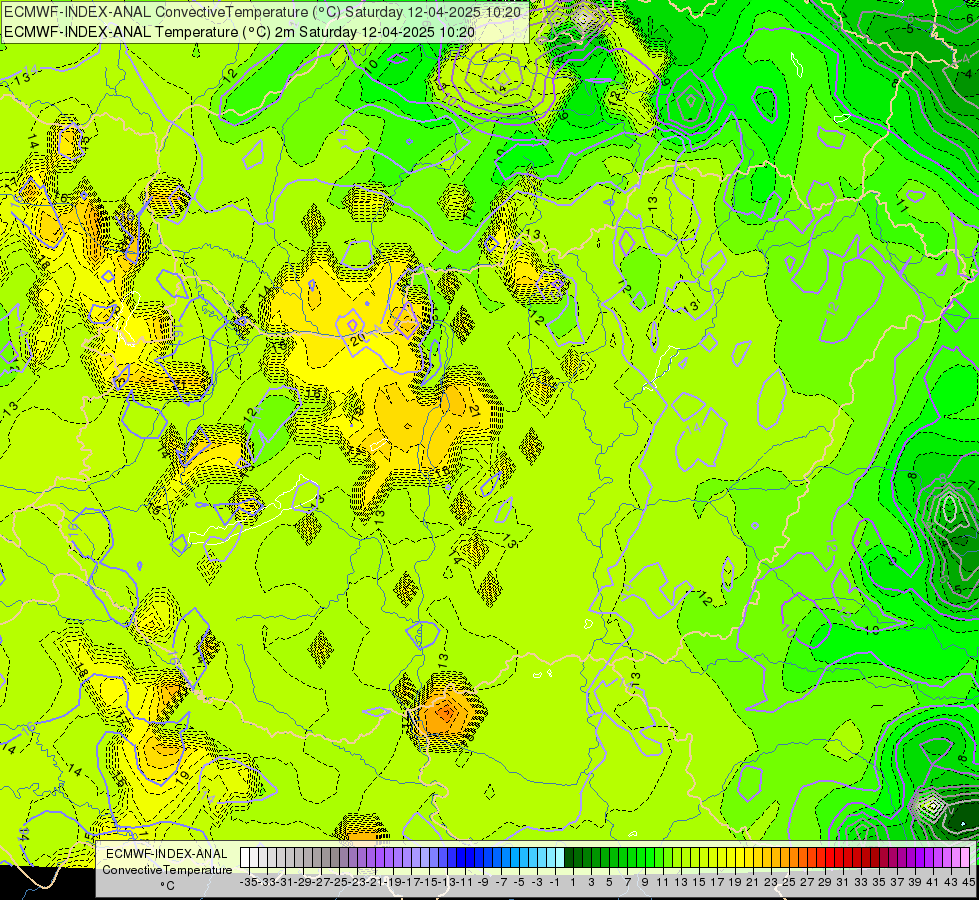This screenshot has height=900, width=979.
Task: Click the '-1' value on the legend scale
Action: [x=555, y=882]
